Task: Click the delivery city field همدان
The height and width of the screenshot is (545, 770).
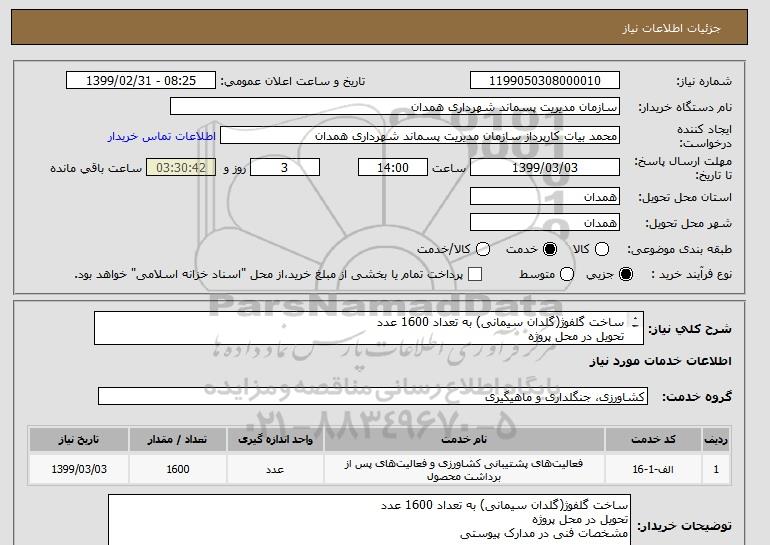Action: pos(545,222)
